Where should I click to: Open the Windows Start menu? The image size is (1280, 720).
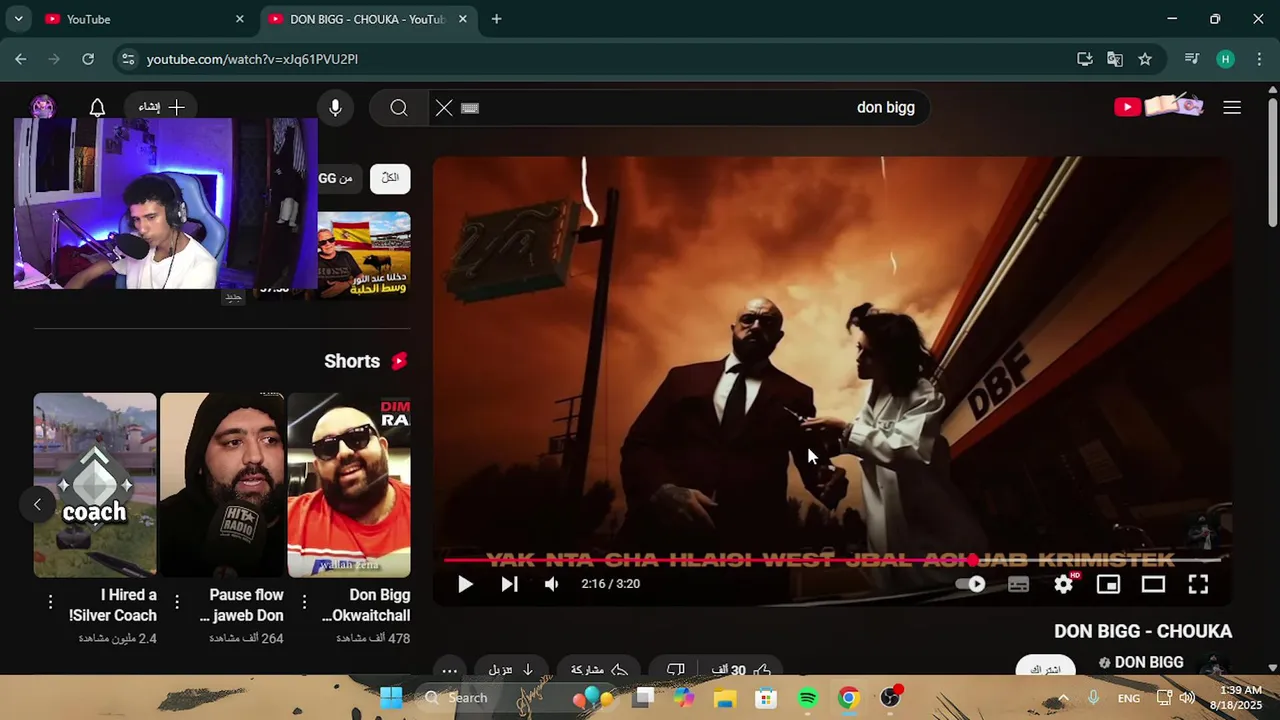391,698
